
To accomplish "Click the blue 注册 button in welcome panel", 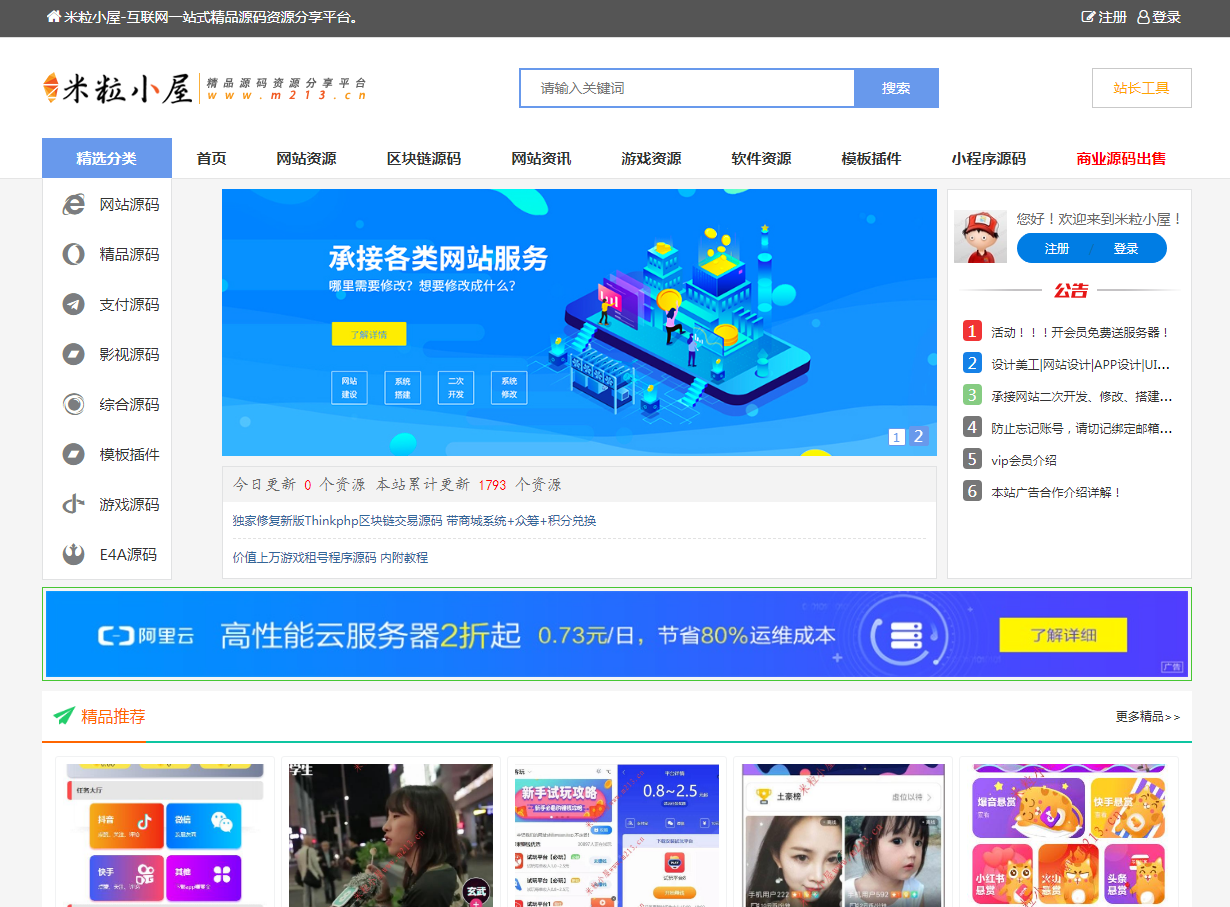I will coord(1056,249).
